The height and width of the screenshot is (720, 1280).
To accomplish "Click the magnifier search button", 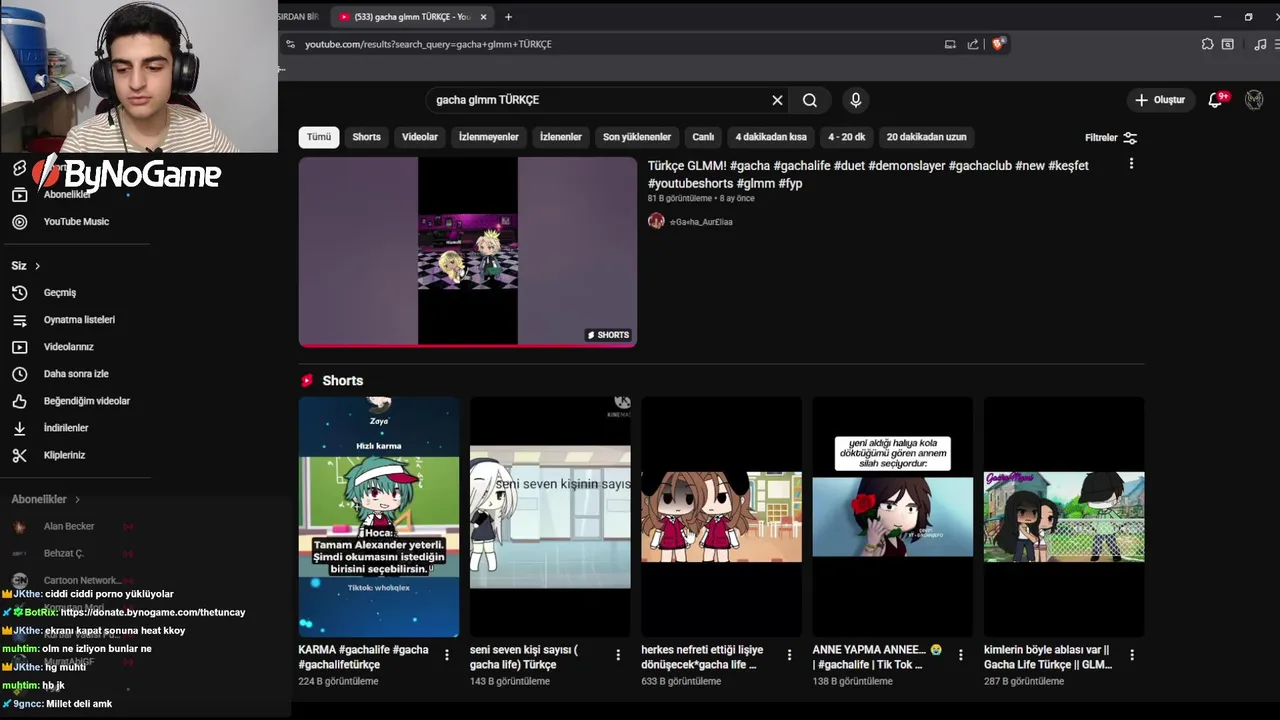I will point(810,100).
